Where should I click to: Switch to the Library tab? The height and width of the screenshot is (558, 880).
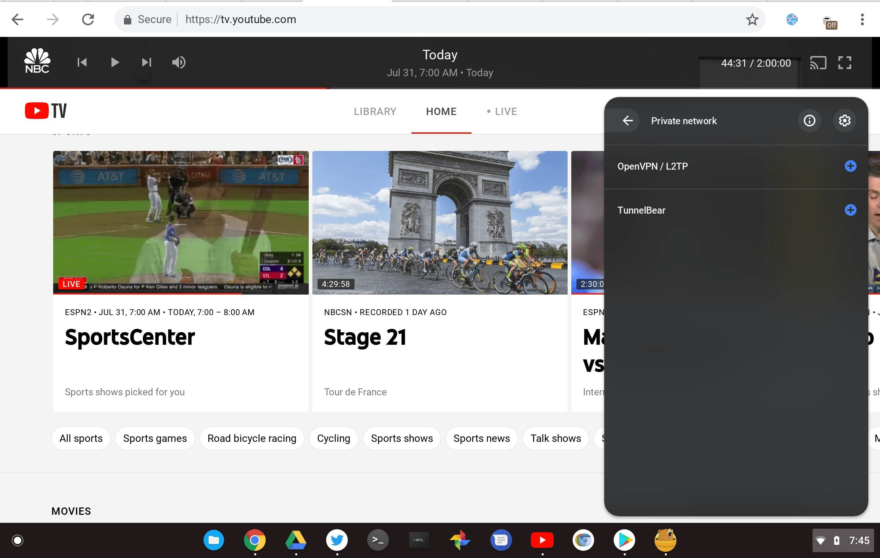pos(375,112)
